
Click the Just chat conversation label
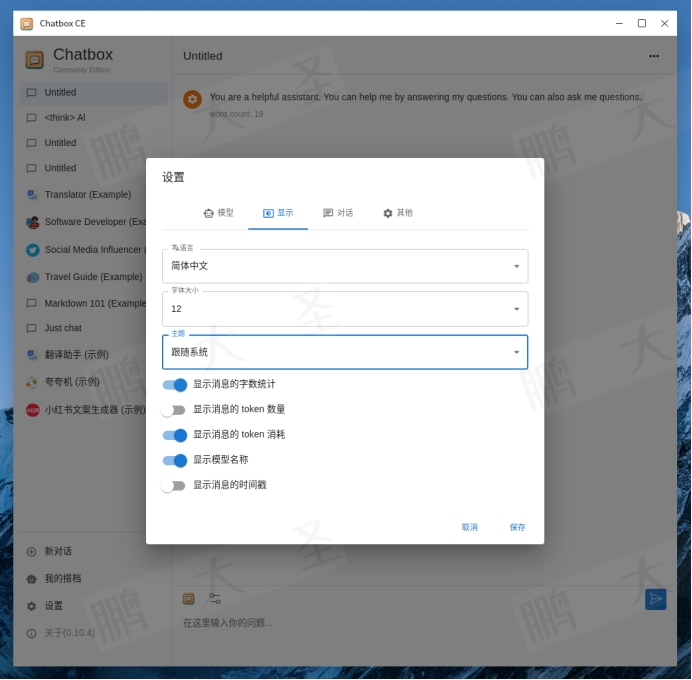pos(63,328)
